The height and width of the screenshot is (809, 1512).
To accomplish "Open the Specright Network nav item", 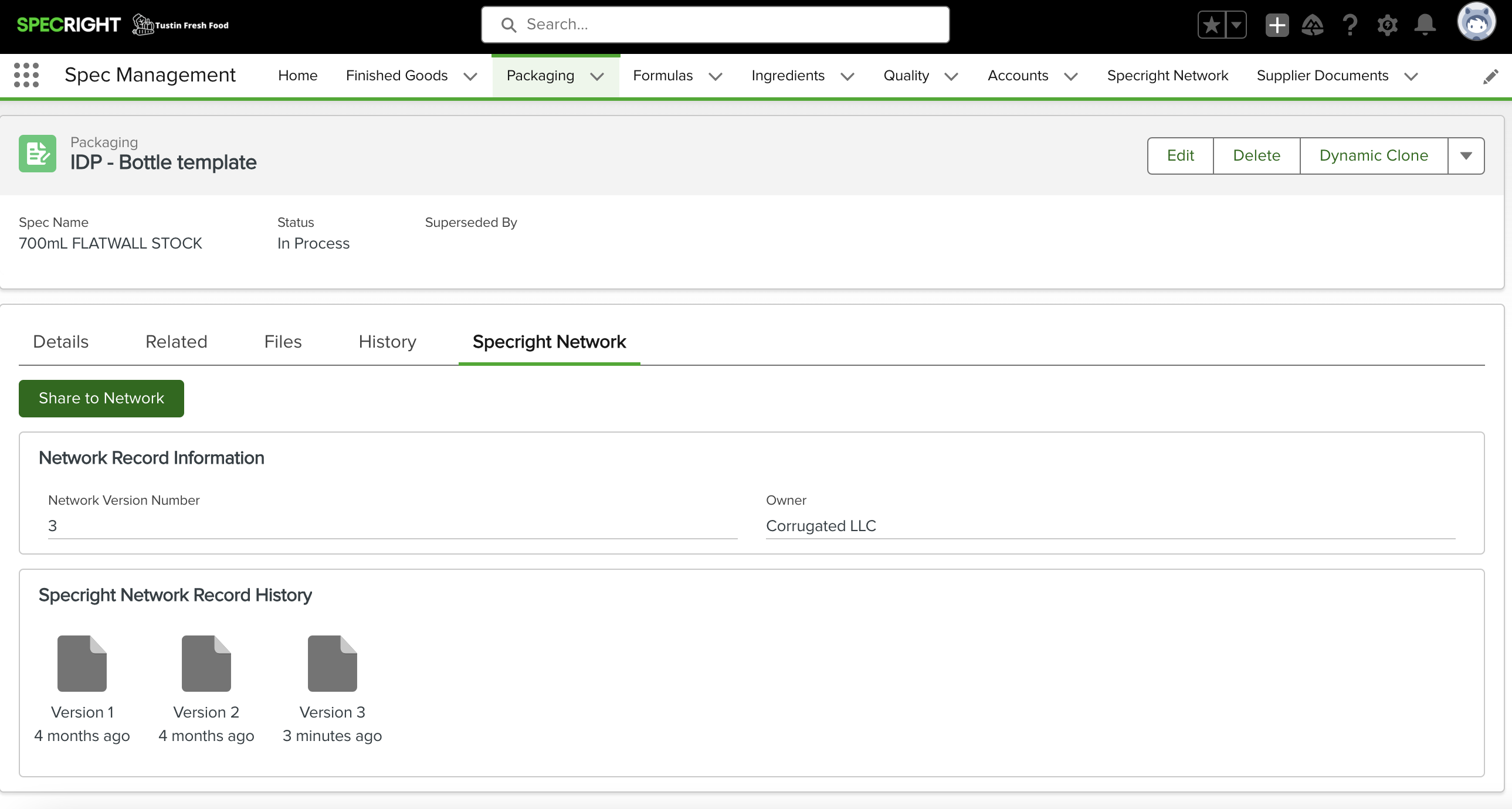I will tap(1168, 76).
